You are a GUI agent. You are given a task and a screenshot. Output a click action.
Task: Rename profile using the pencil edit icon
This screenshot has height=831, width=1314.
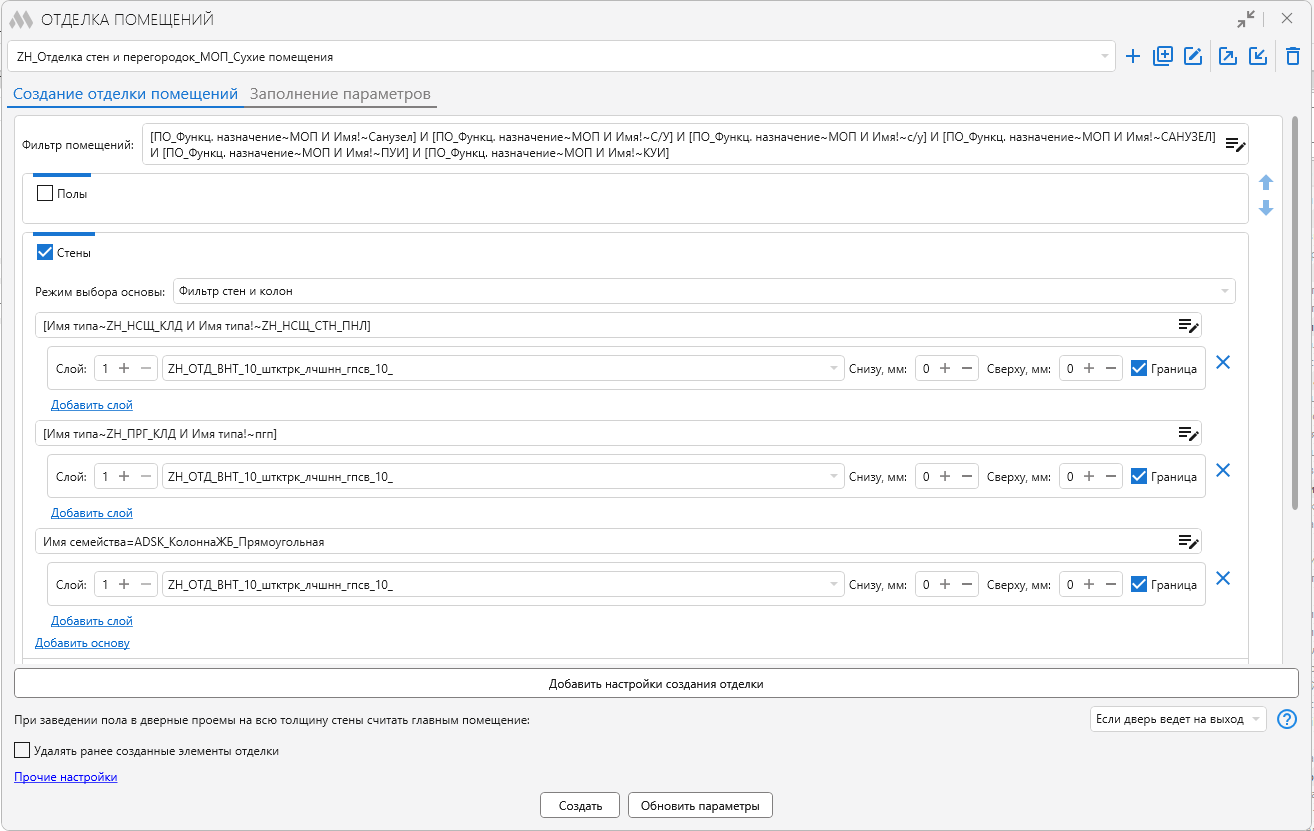click(x=1193, y=56)
